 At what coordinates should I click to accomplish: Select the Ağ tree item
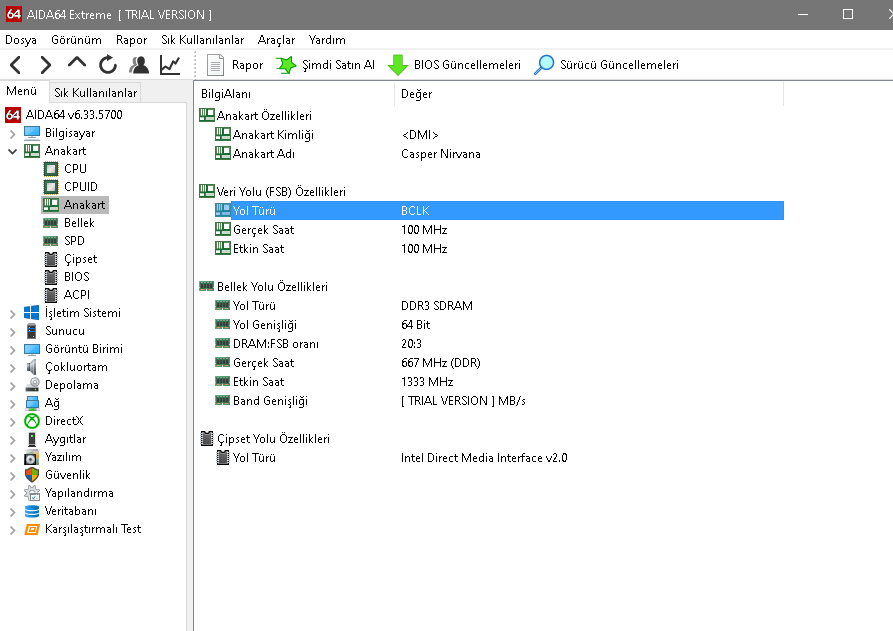point(52,403)
